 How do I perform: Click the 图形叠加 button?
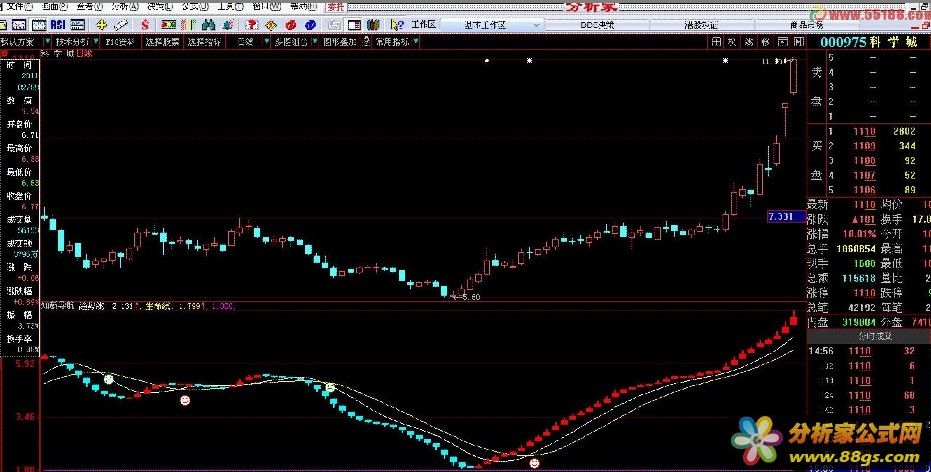tap(340, 42)
